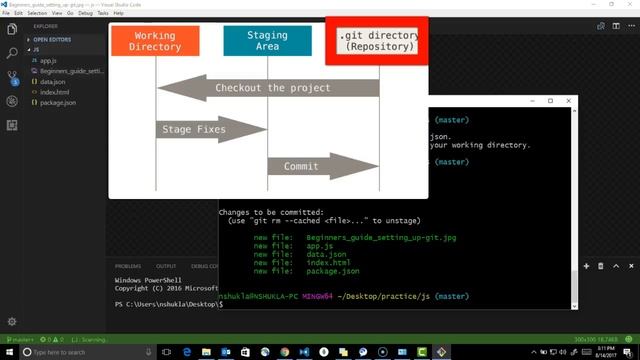Viewport: 640px width, 360px height.
Task: Click errors and warnings count in status bar
Action: (x=52, y=339)
